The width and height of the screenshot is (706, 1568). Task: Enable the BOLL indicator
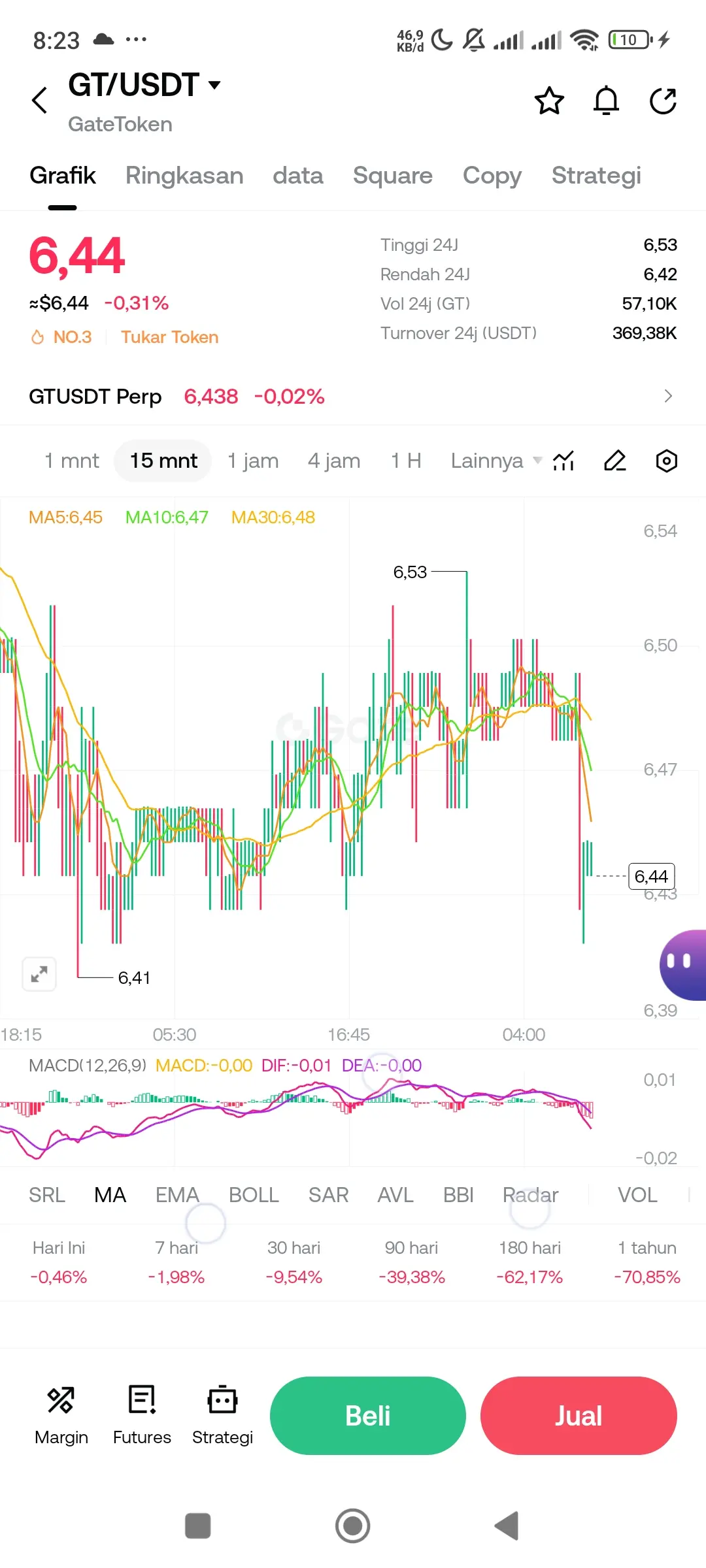pyautogui.click(x=254, y=1195)
